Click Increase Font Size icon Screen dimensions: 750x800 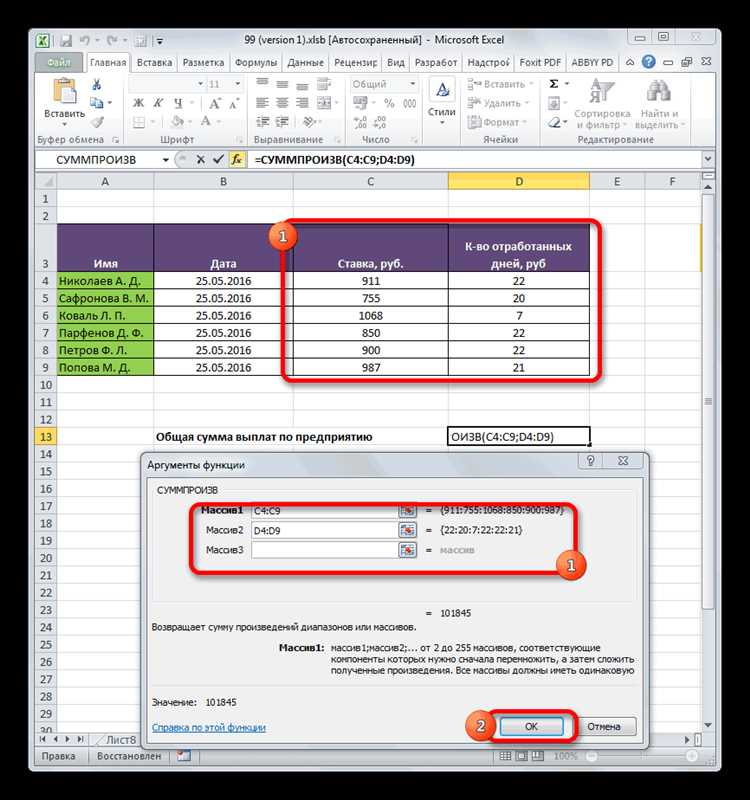point(215,104)
